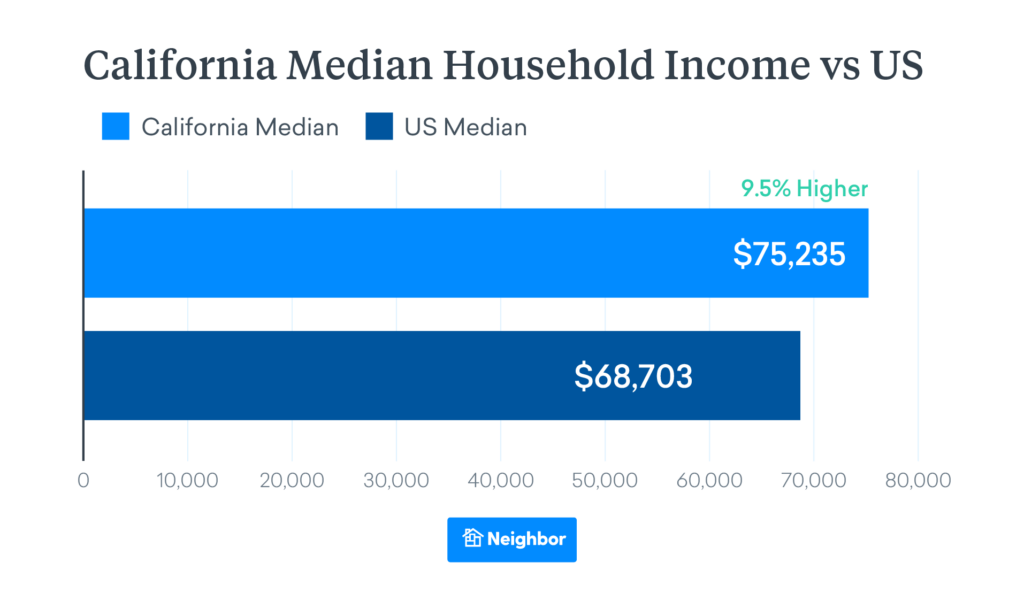Click the US median income bar
1024x593 pixels.
(350, 375)
